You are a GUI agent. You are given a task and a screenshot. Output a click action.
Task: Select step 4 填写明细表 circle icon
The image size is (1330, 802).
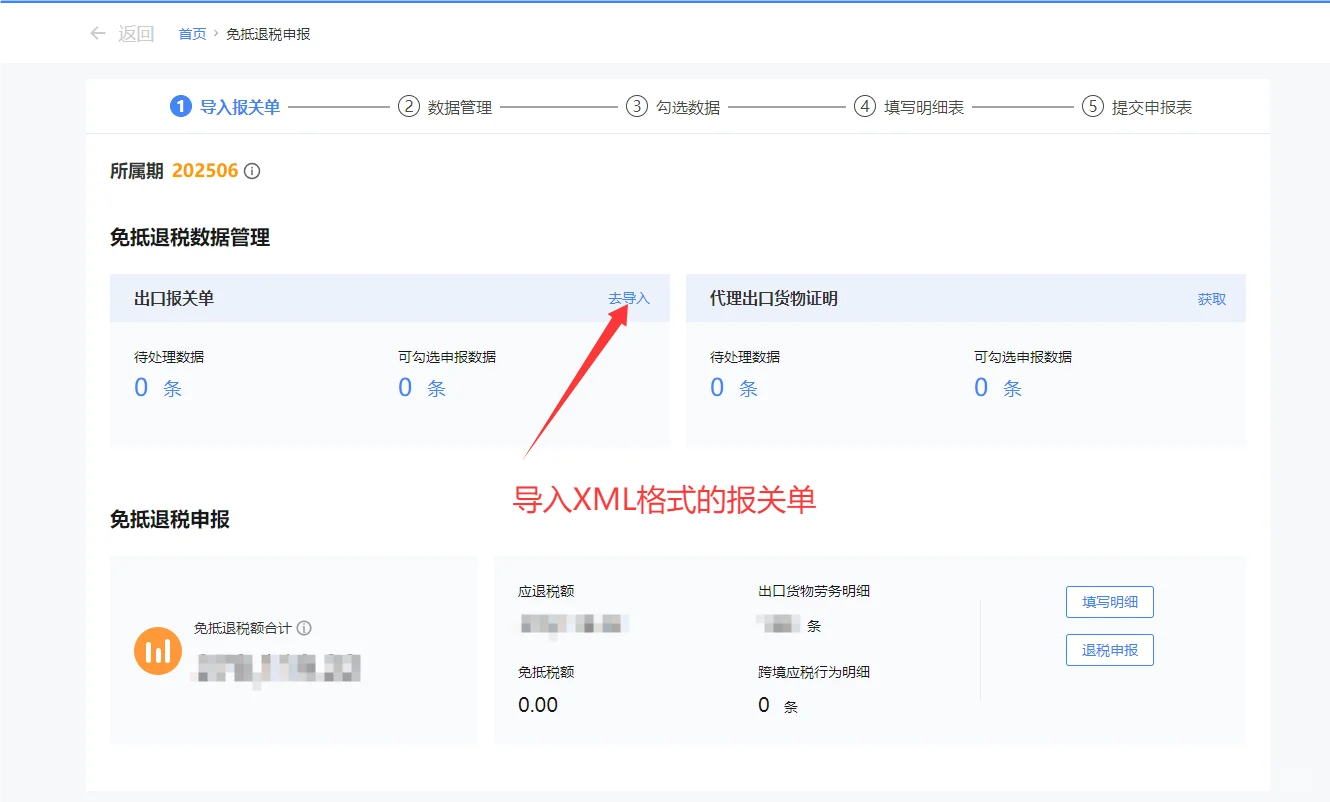[x=864, y=105]
